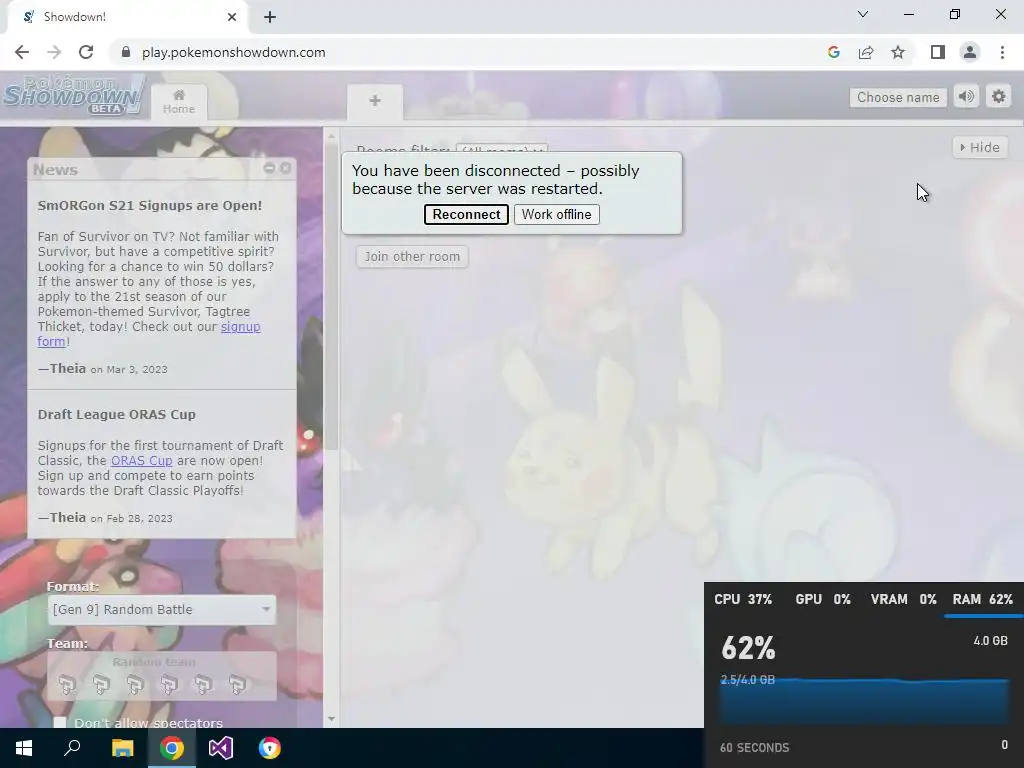Viewport: 1024px width, 768px height.
Task: Open the ORAS Cup link
Action: 142,460
